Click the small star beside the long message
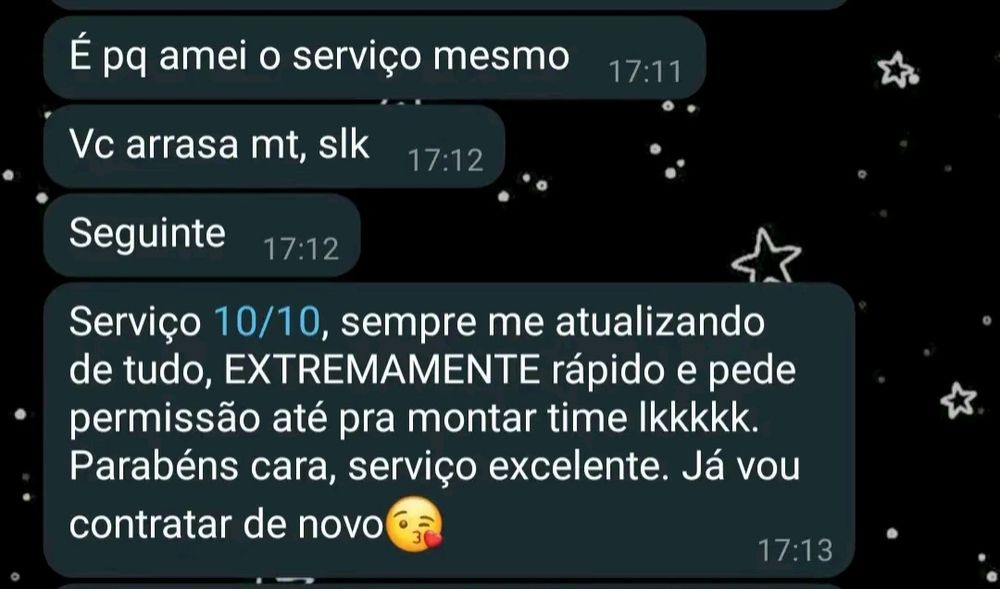Image resolution: width=1000 pixels, height=589 pixels. (959, 400)
